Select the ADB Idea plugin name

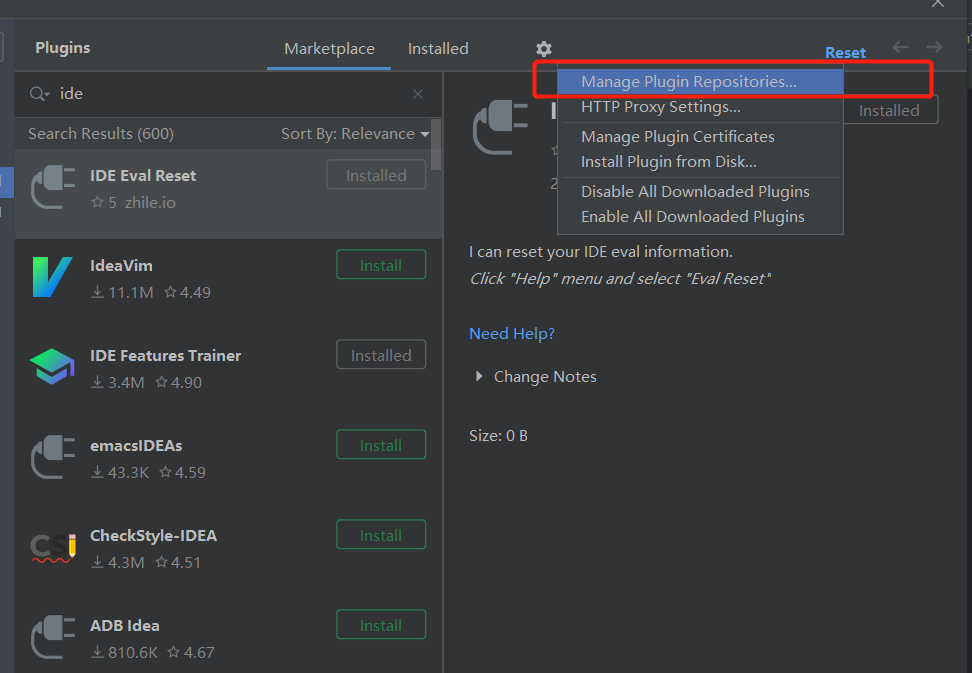[x=125, y=625]
